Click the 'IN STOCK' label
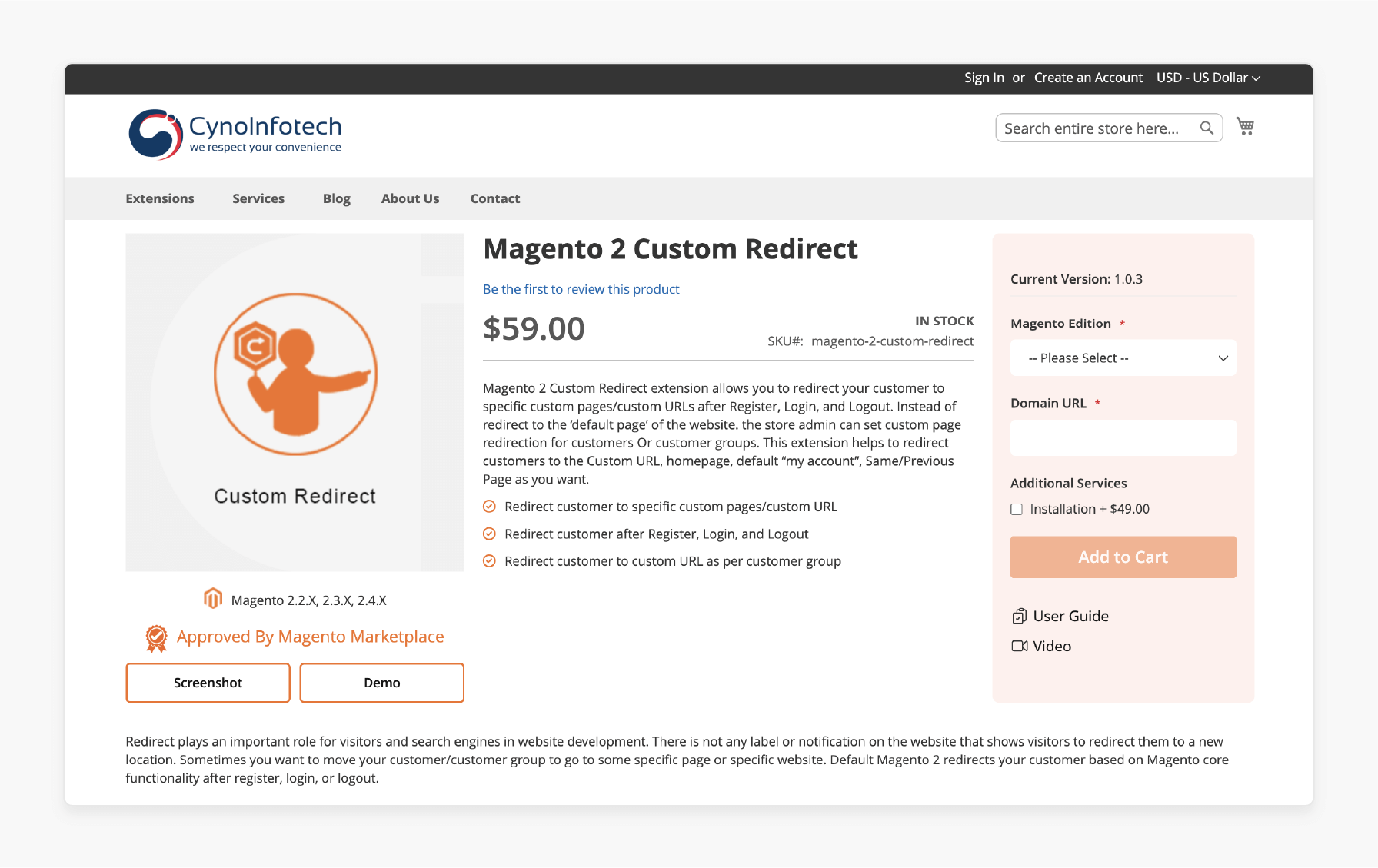 click(x=944, y=321)
